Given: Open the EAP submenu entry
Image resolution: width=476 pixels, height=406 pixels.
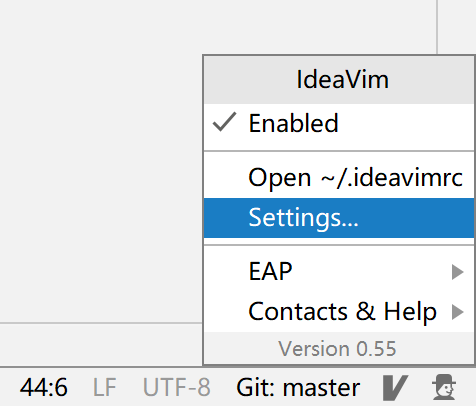Looking at the screenshot, I should pos(339,271).
